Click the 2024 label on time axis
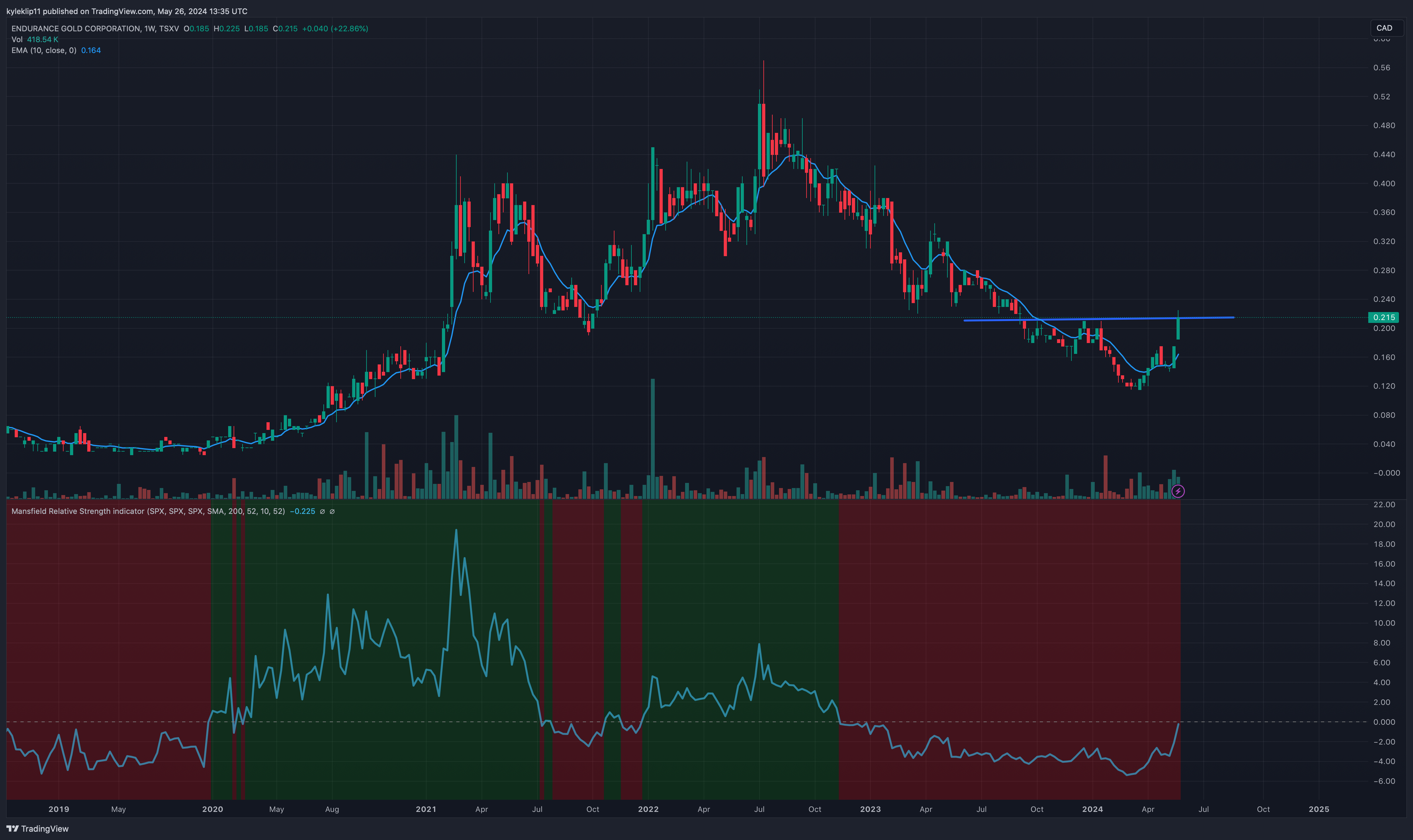 tap(1092, 809)
